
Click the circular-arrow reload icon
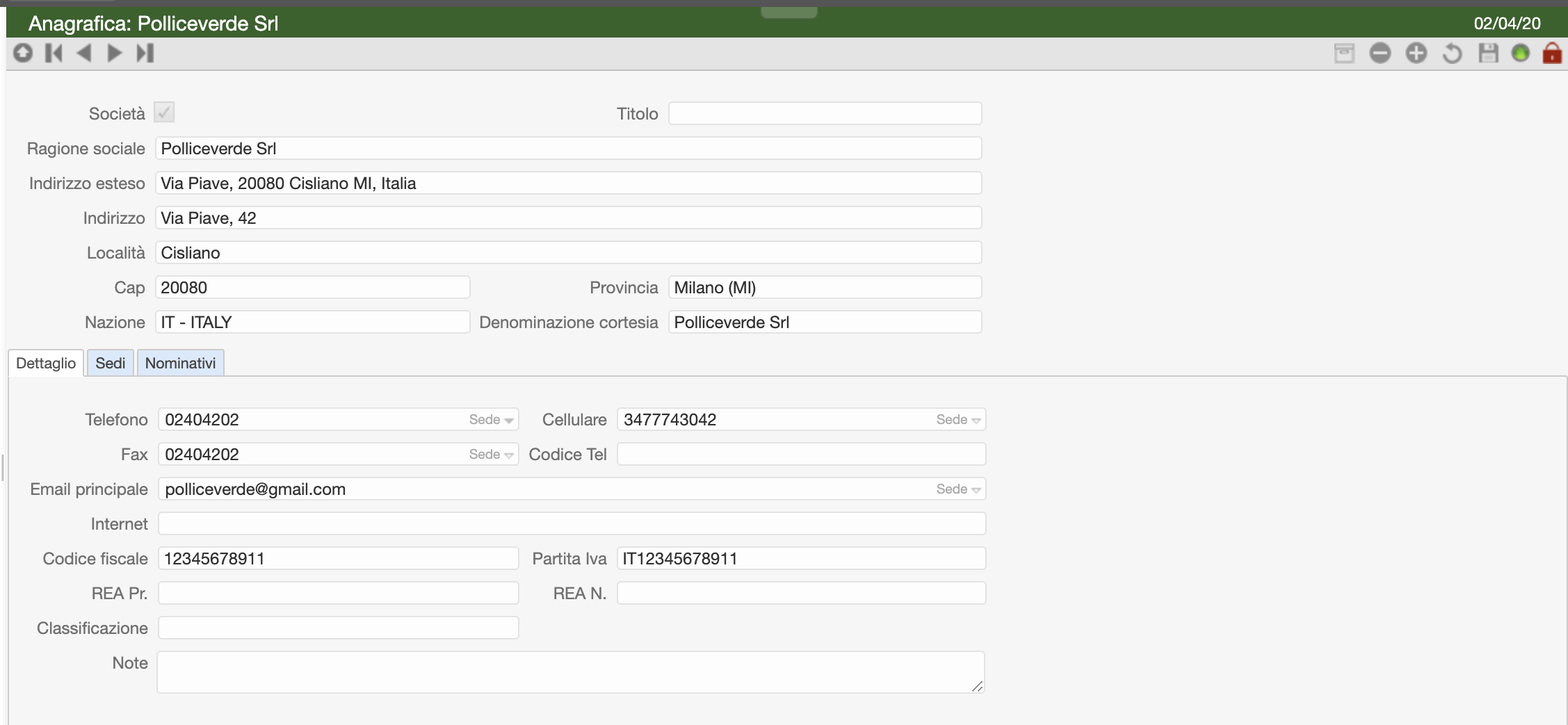click(1452, 53)
